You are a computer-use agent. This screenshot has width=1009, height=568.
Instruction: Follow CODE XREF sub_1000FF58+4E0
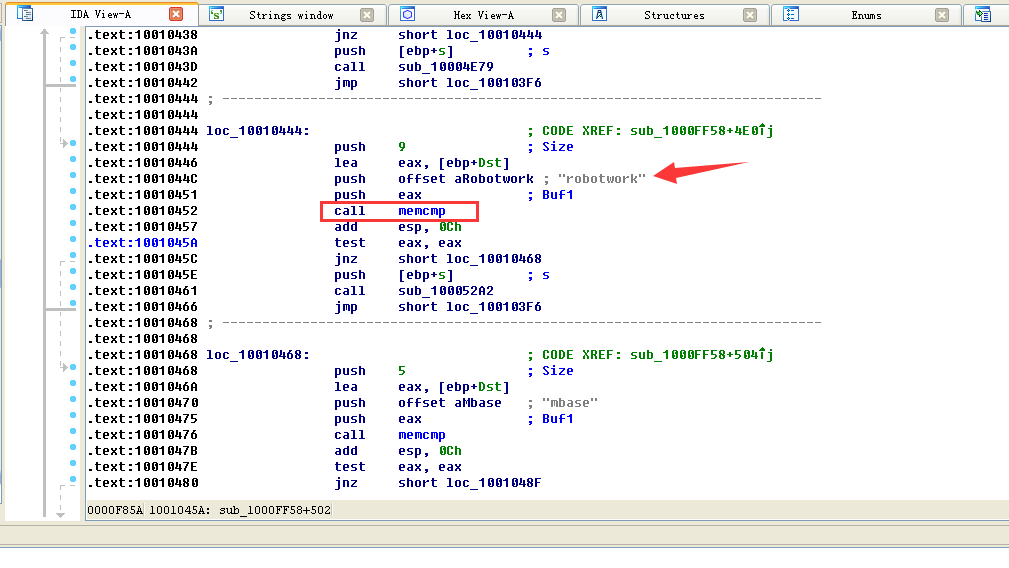point(701,131)
